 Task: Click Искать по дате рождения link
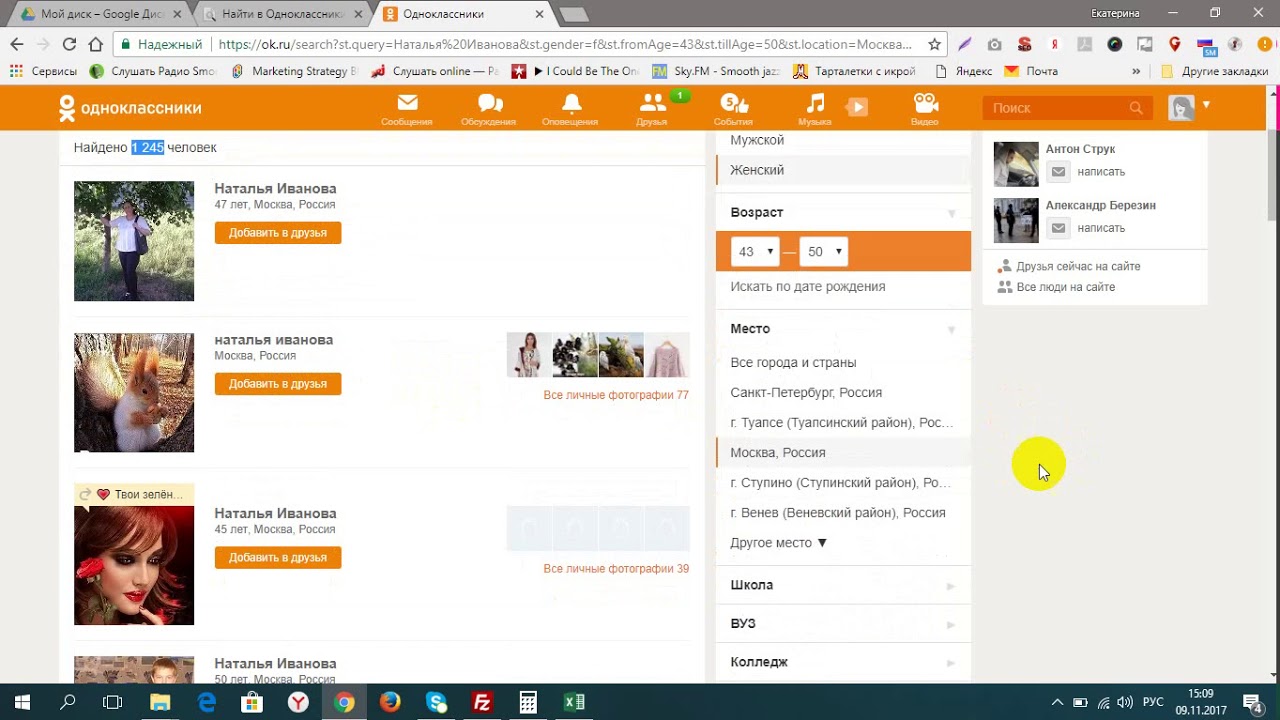tap(808, 287)
